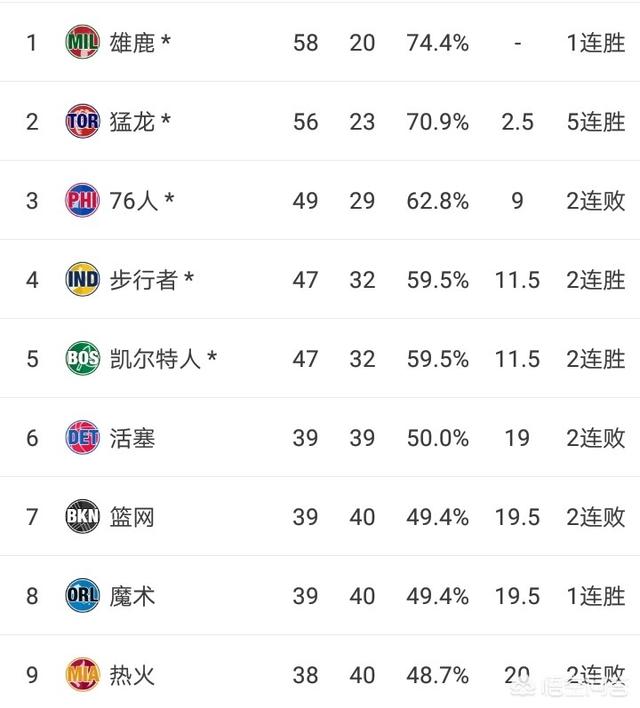Screen dimensions: 640x708
Task: Open the 猛龙 team name link
Action: [x=132, y=122]
